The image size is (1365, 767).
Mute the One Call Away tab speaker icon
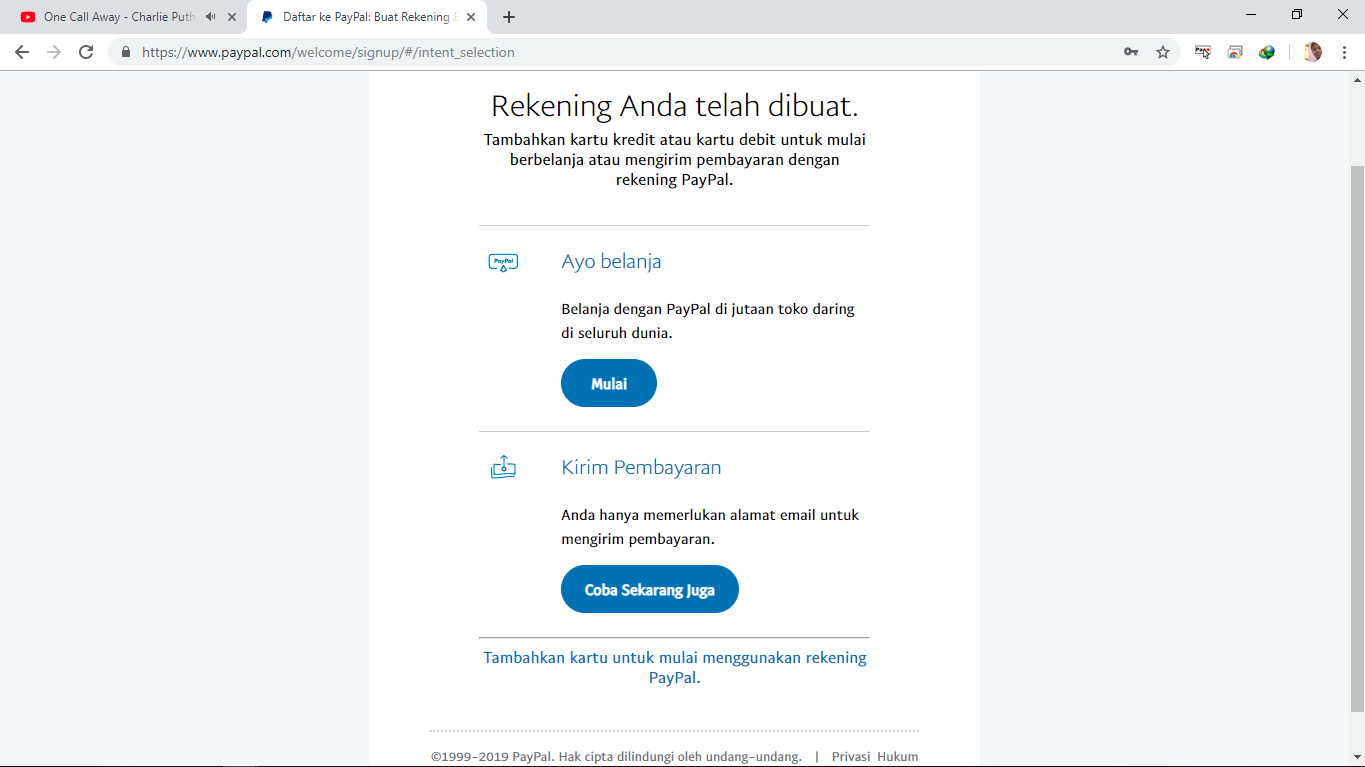click(x=211, y=17)
